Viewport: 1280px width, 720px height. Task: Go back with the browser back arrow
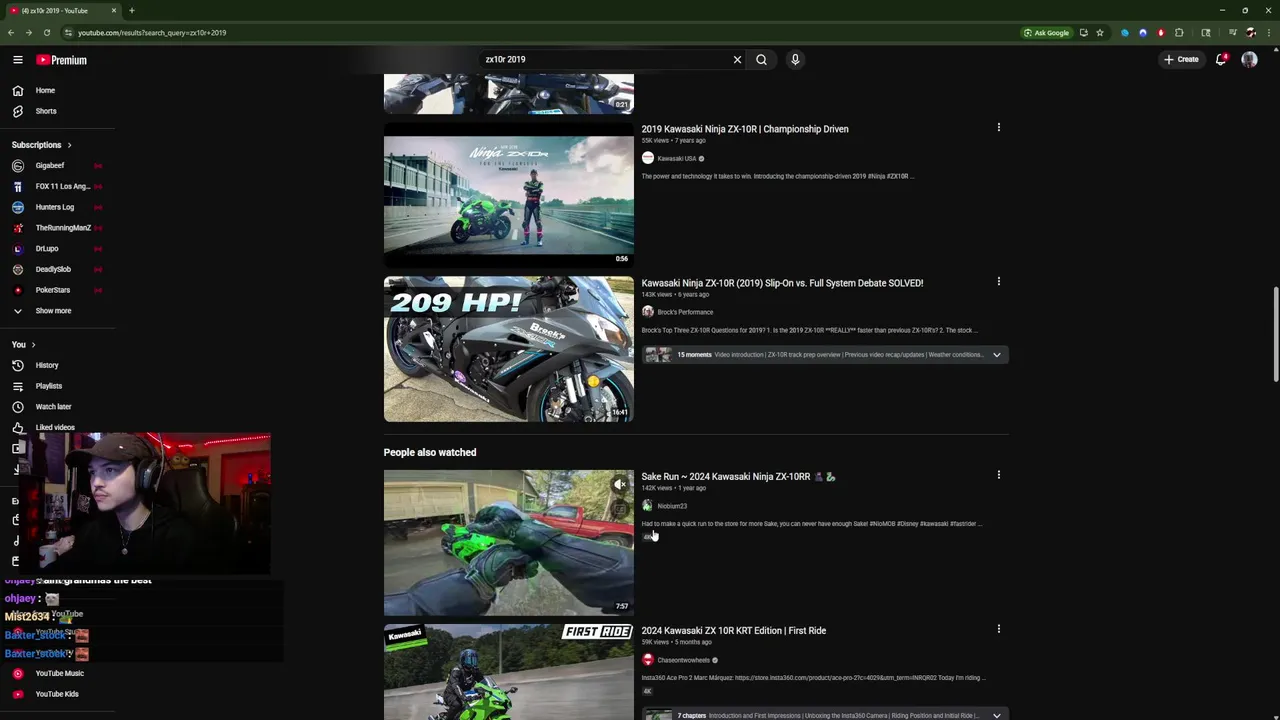[x=10, y=33]
